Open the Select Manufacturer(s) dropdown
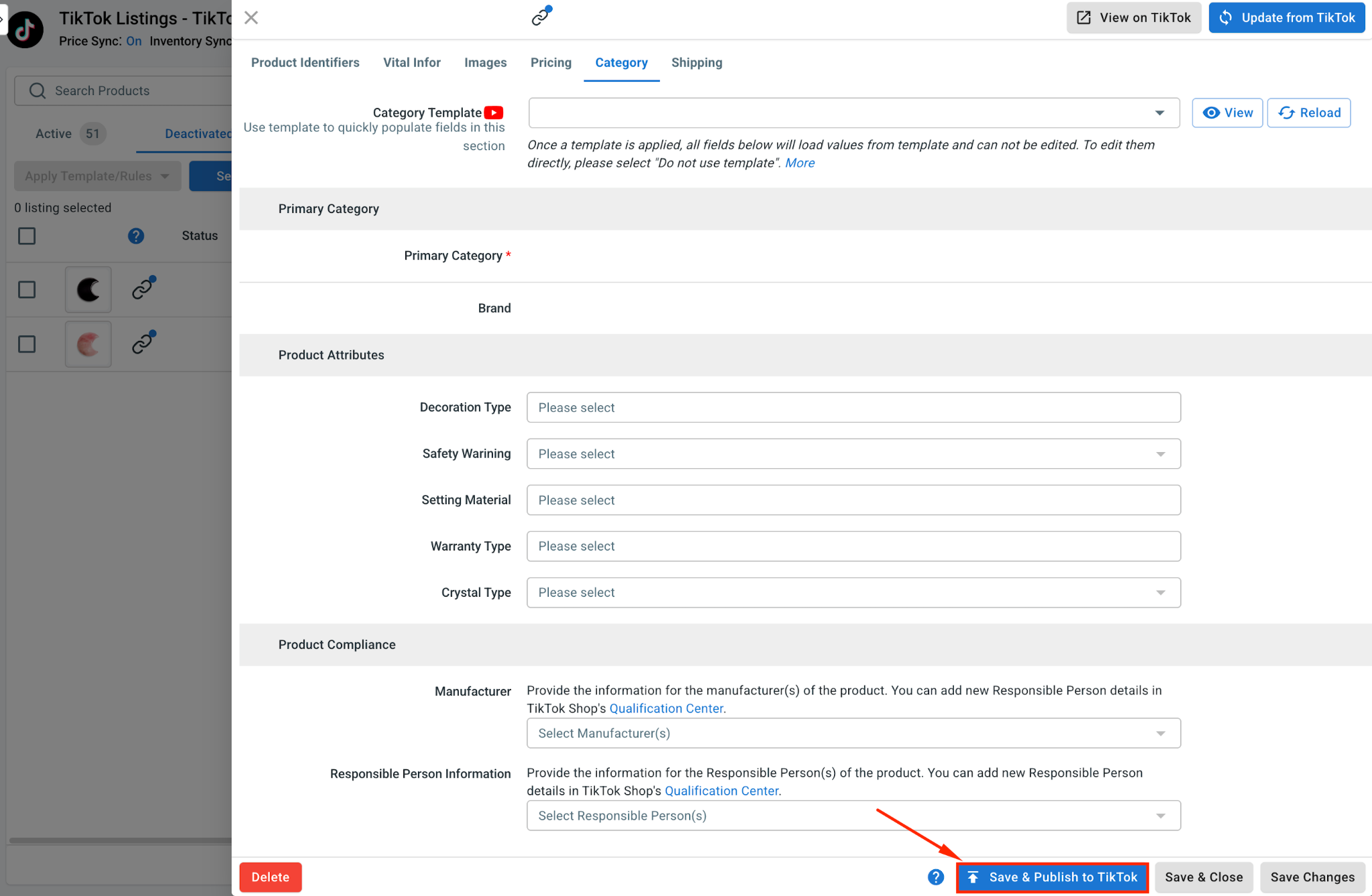The width and height of the screenshot is (1372, 896). pos(853,733)
